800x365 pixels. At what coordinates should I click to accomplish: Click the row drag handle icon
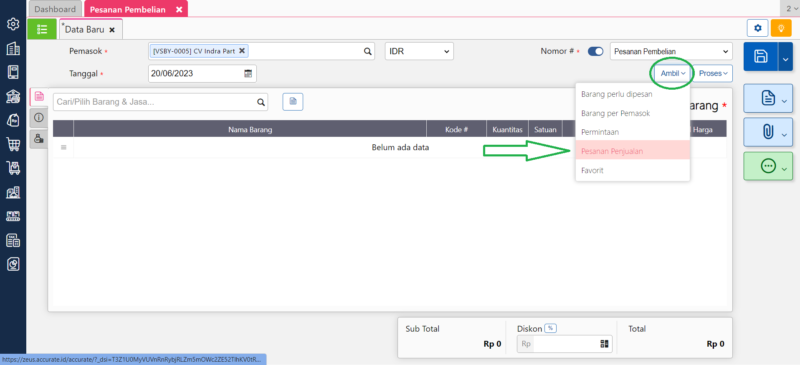64,148
